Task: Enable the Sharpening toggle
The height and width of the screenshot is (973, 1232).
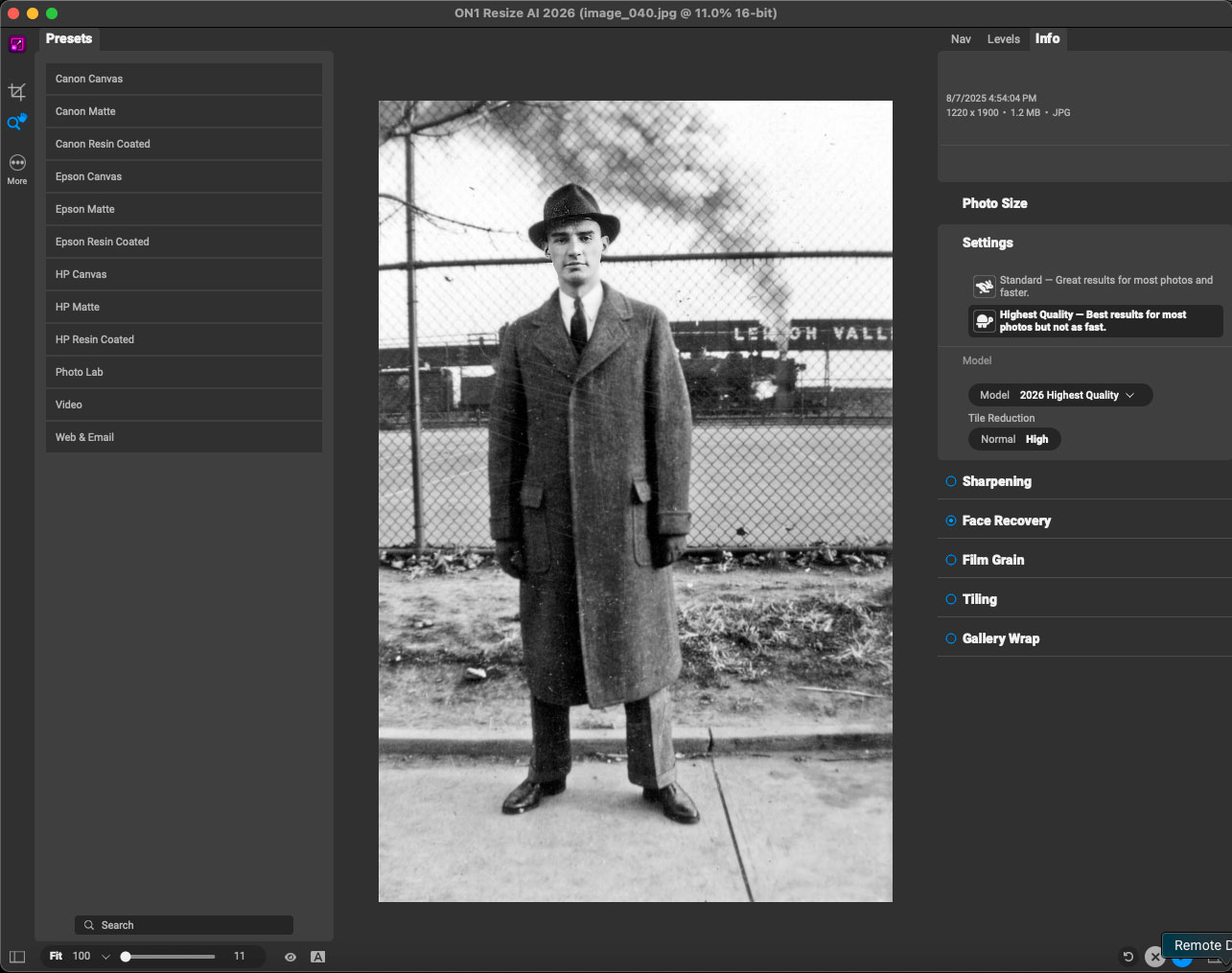Action: coord(951,481)
